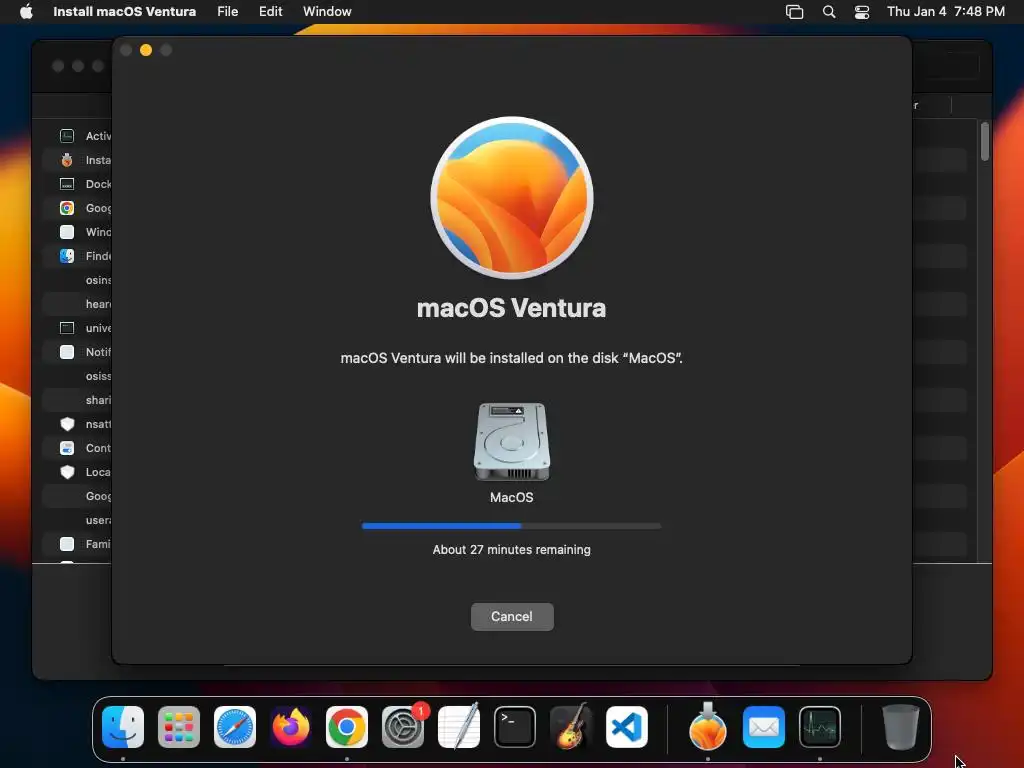
Task: Open the Edit menu
Action: (270, 12)
